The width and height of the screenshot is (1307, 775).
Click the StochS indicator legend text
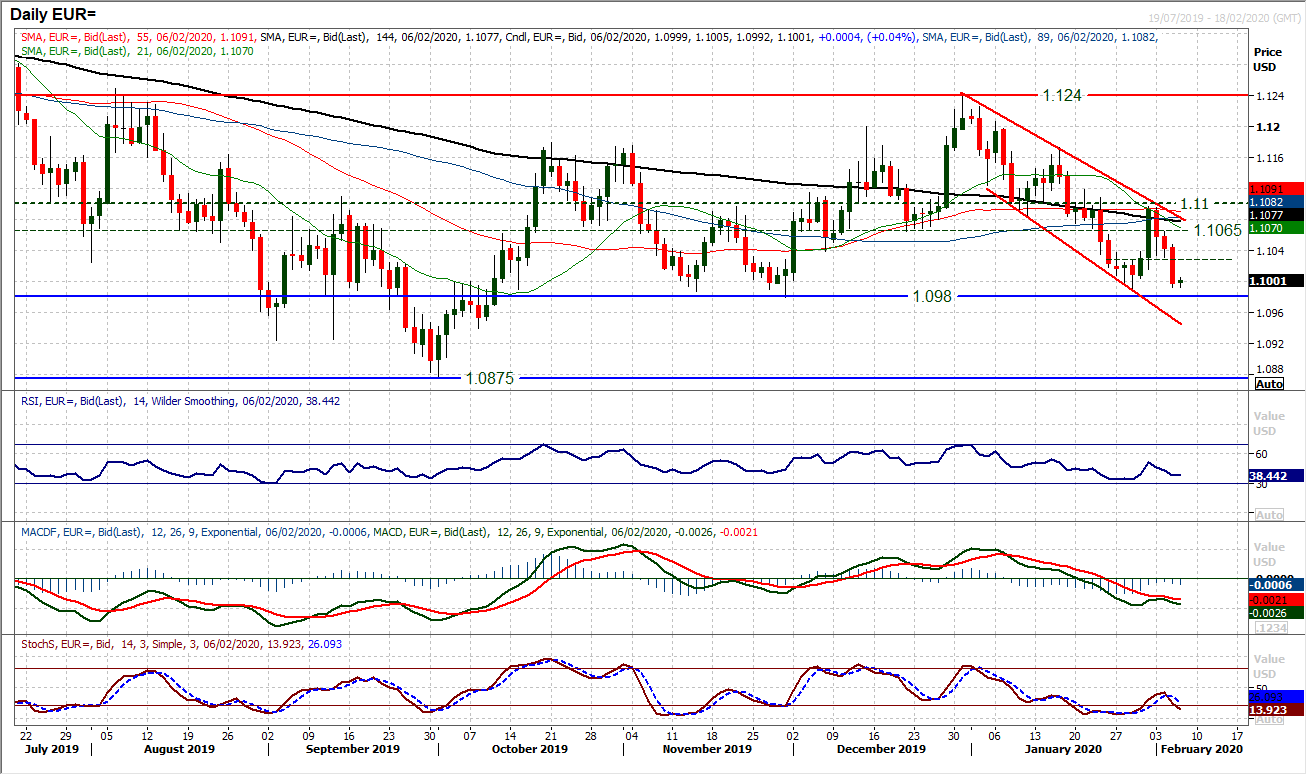(181, 644)
